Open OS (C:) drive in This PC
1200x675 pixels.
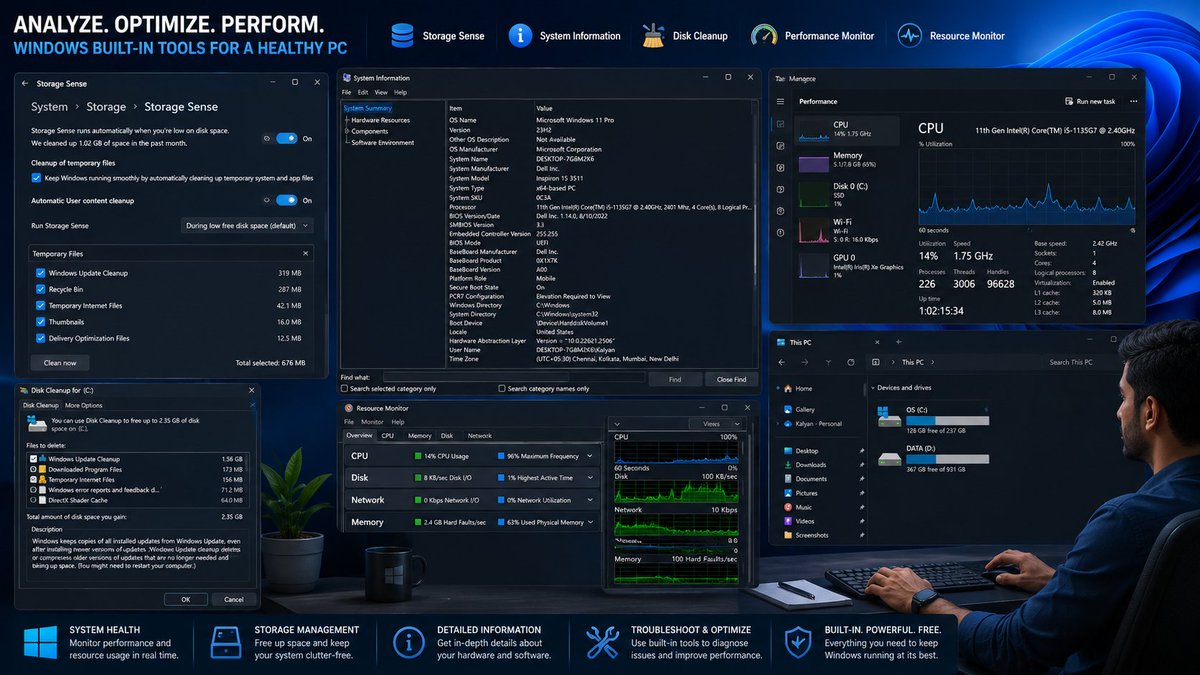pyautogui.click(x=932, y=421)
